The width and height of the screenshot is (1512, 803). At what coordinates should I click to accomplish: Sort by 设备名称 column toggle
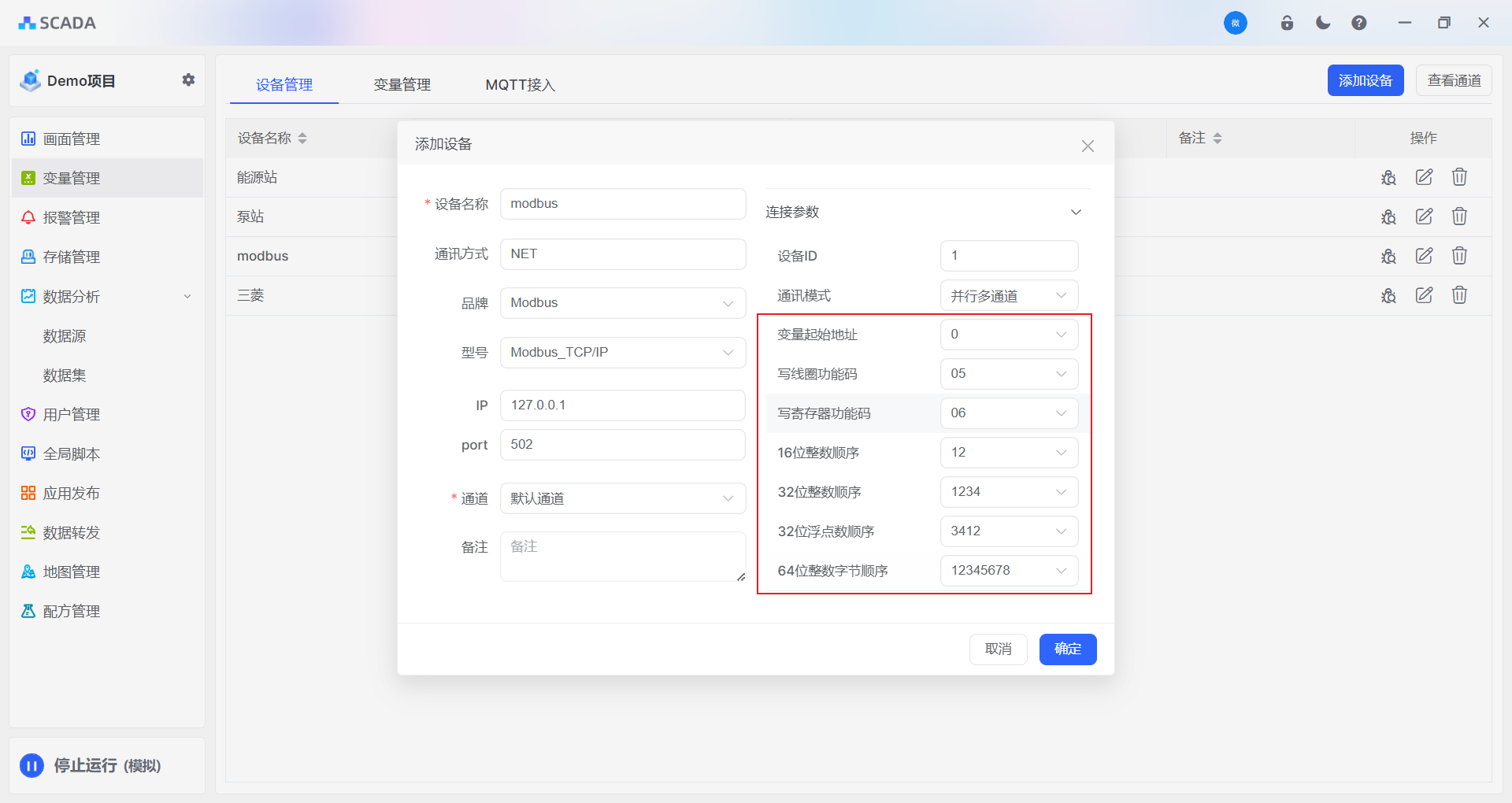pos(302,139)
